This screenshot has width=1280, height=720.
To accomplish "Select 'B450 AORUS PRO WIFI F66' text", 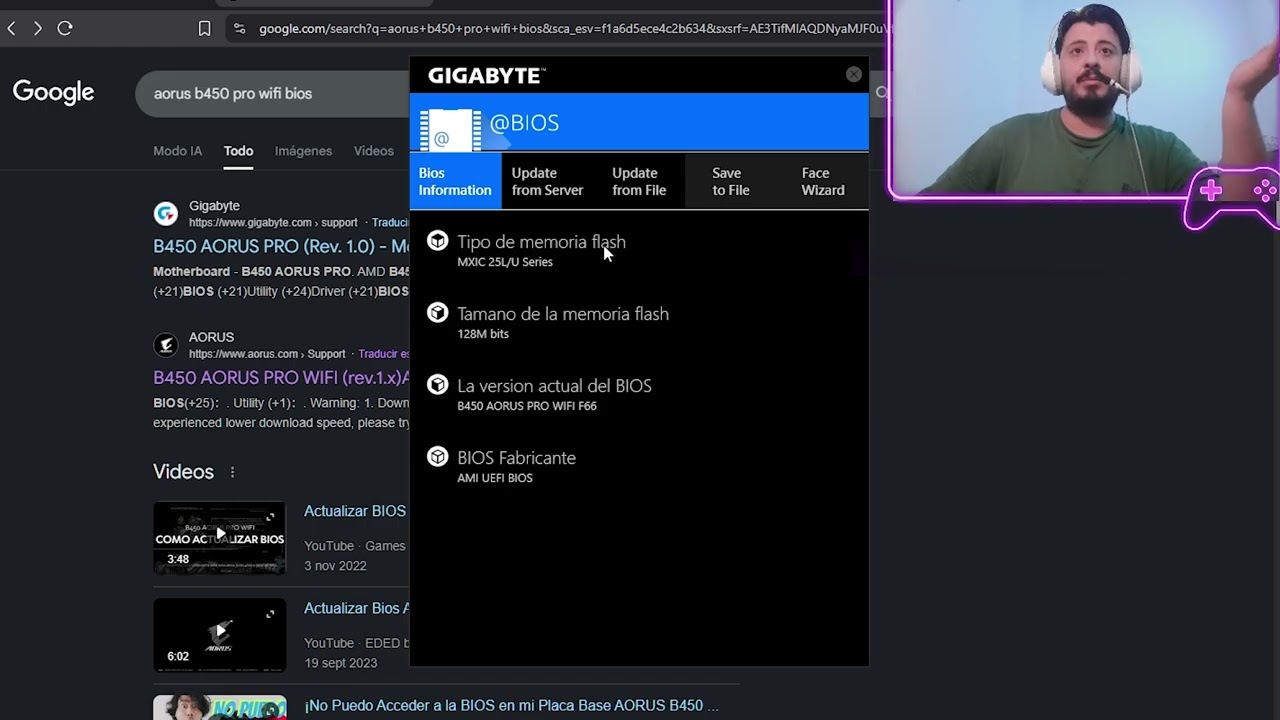I will tap(527, 406).
